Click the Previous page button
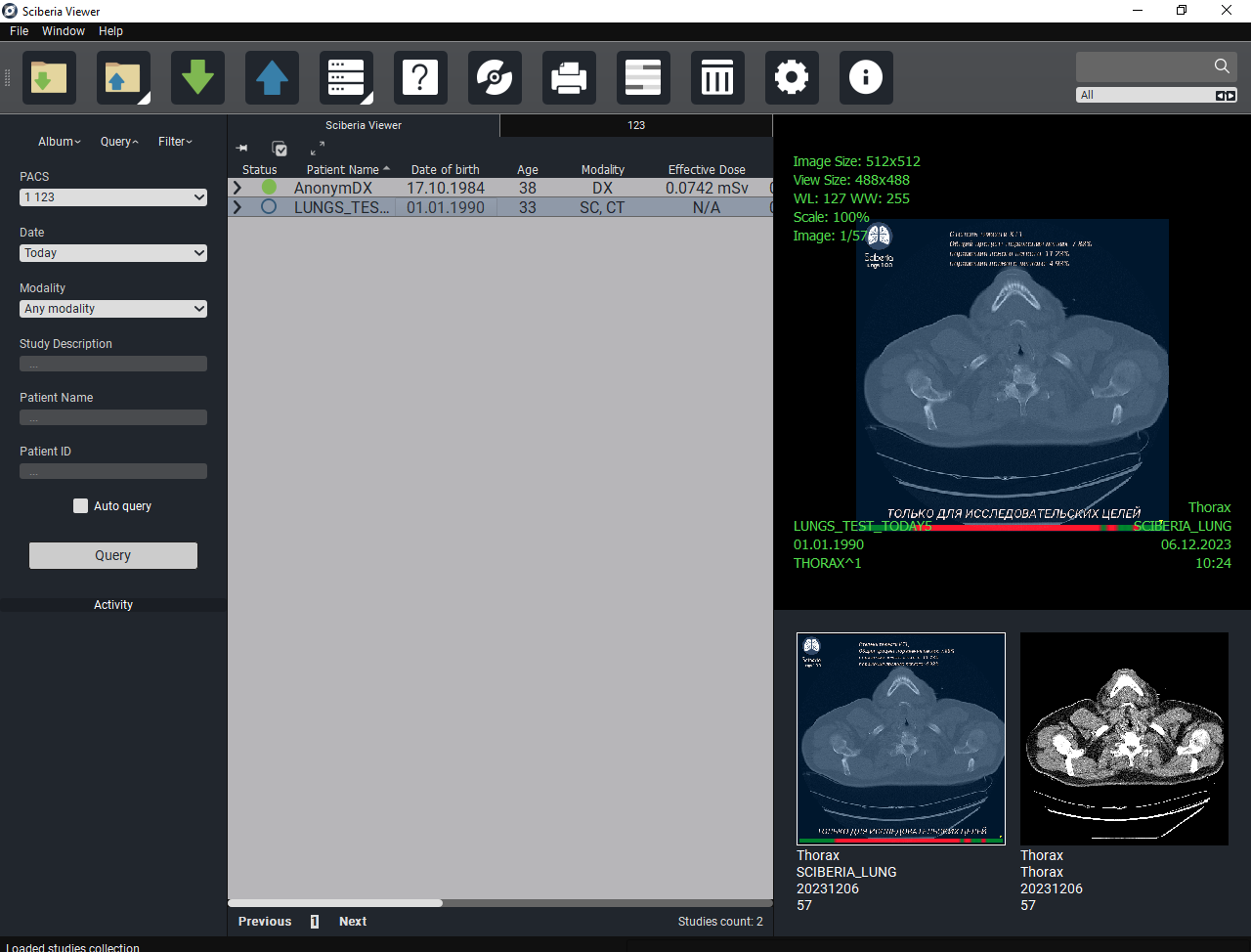1251x952 pixels. pos(265,922)
